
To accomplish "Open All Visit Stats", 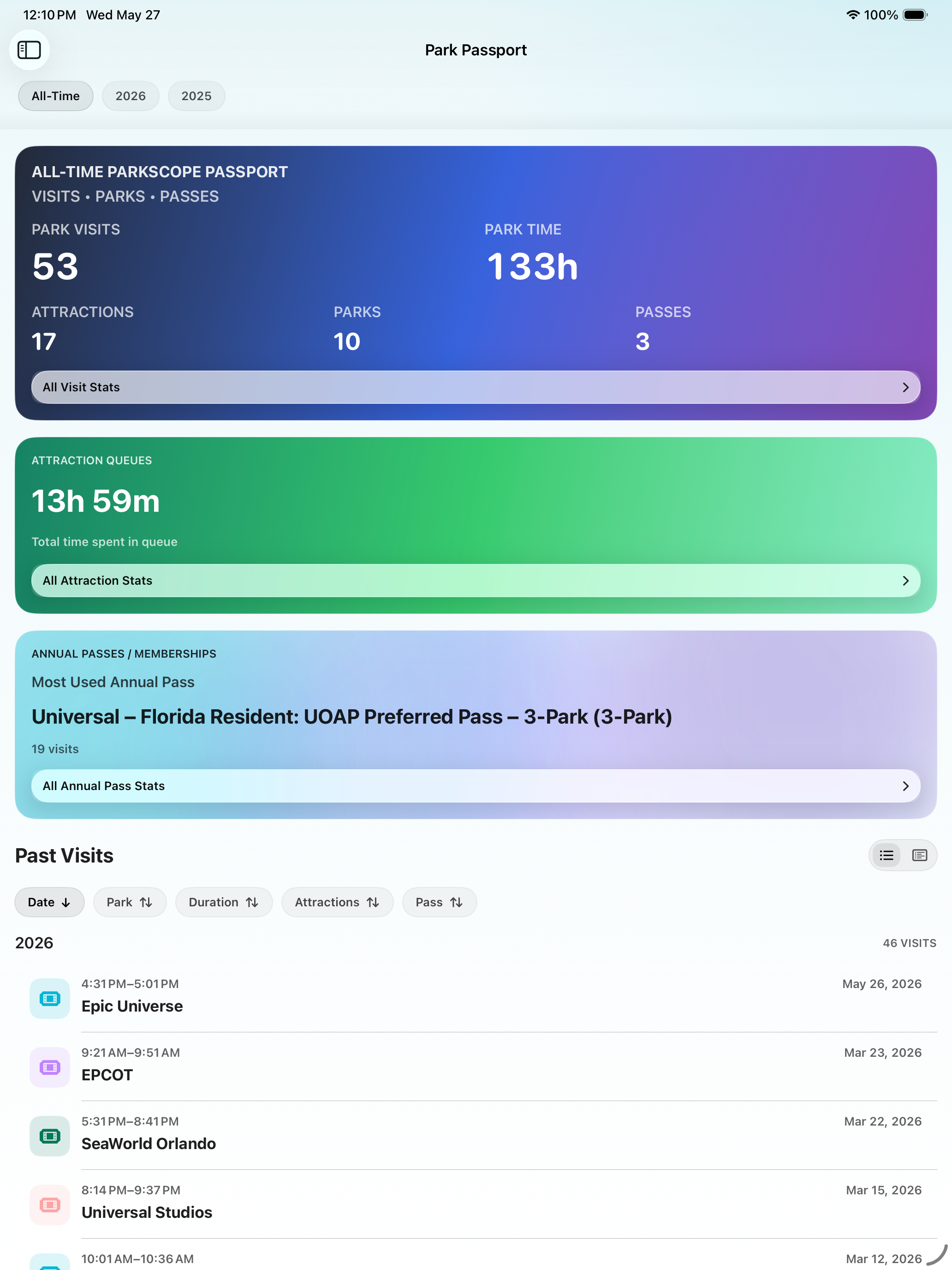I will pos(476,387).
